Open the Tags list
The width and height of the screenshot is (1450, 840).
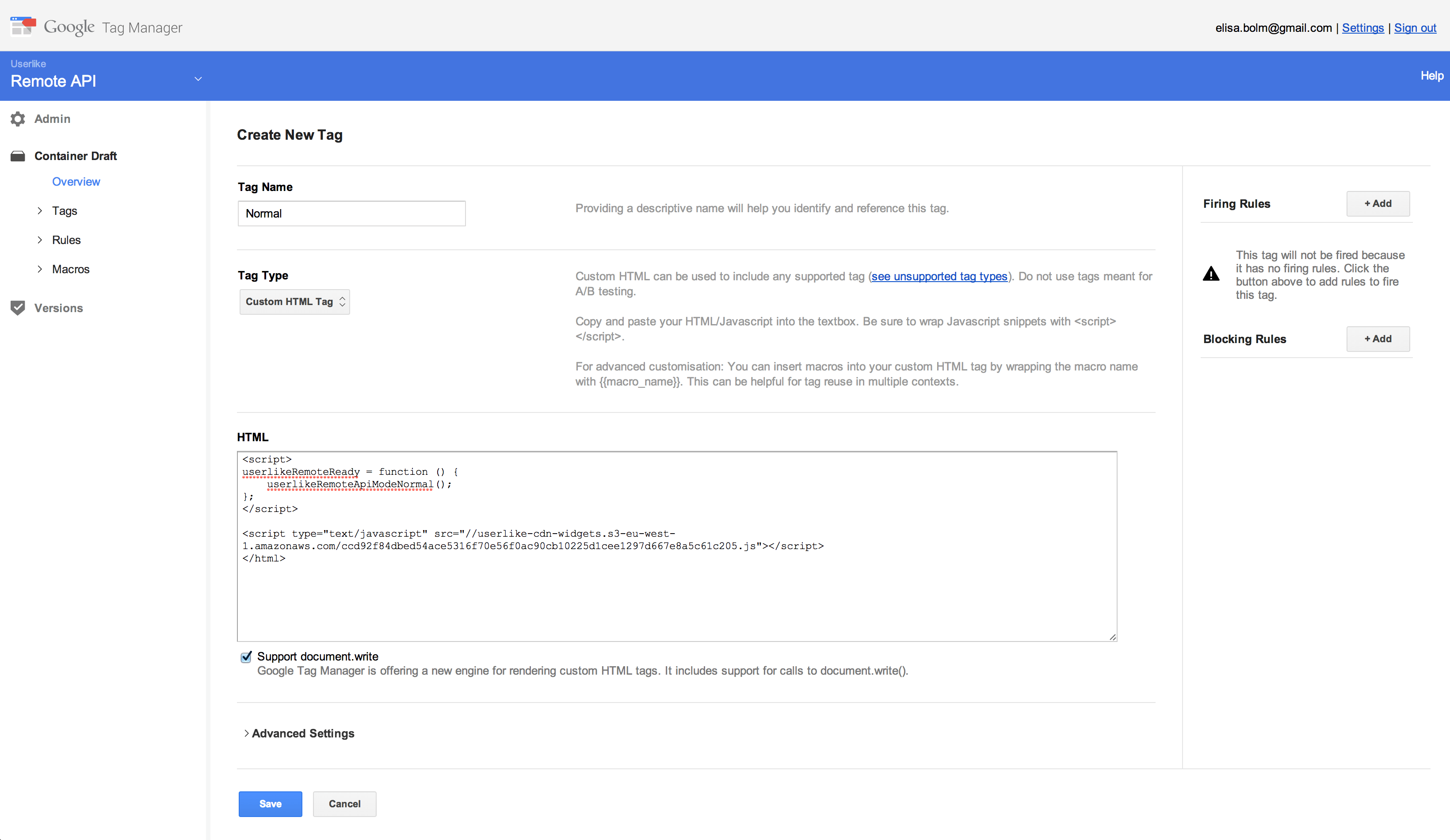coord(65,211)
